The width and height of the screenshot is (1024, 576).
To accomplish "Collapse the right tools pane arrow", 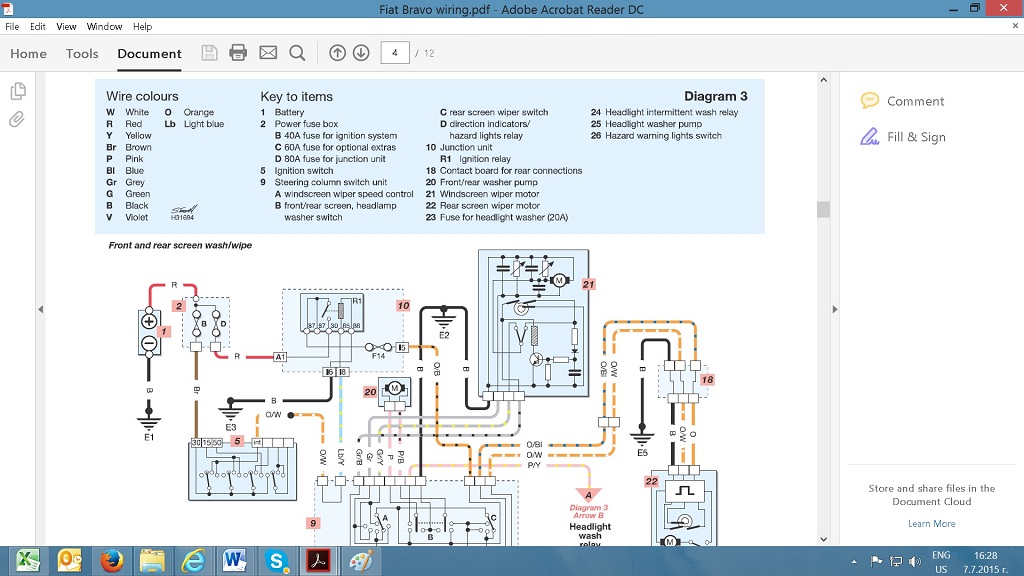I will tap(836, 309).
